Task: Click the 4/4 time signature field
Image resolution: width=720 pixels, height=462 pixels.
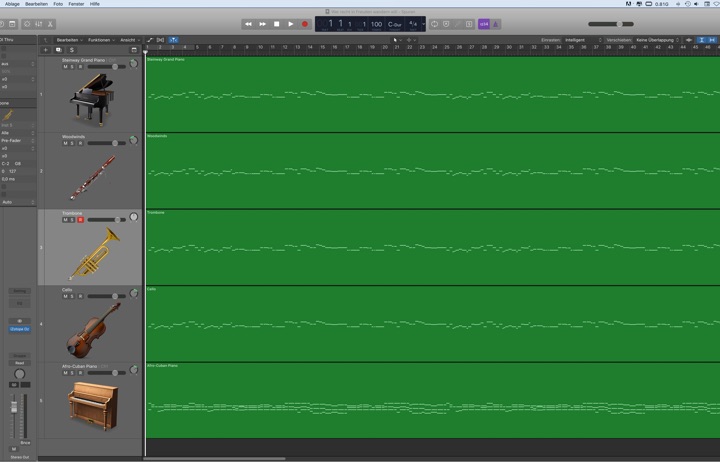Action: 413,23
